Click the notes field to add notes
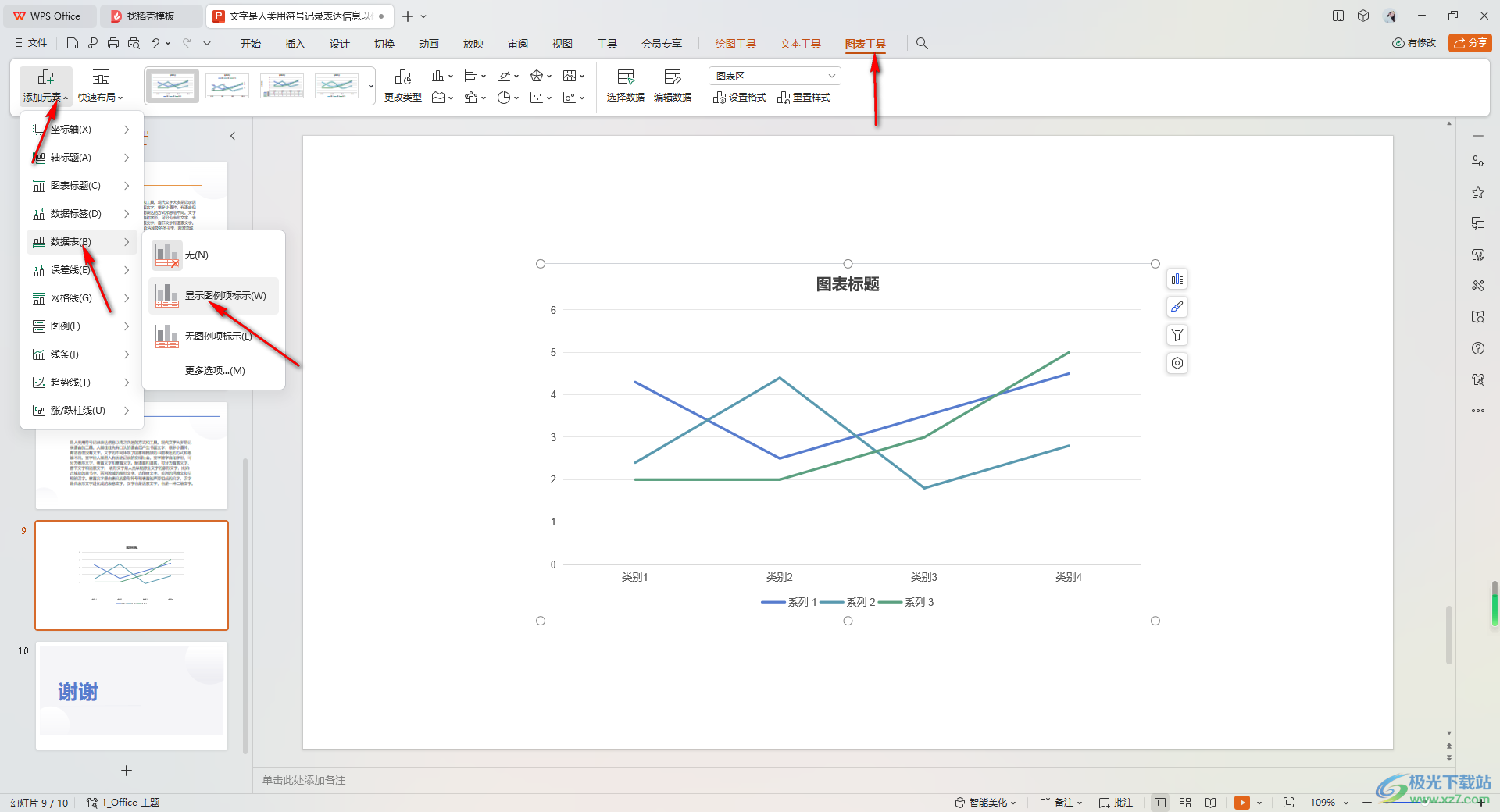This screenshot has height=812, width=1500. [304, 780]
